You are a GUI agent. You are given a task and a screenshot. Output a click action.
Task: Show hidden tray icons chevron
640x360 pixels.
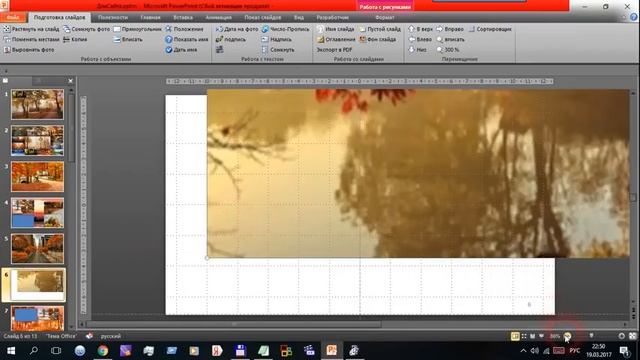coord(523,351)
